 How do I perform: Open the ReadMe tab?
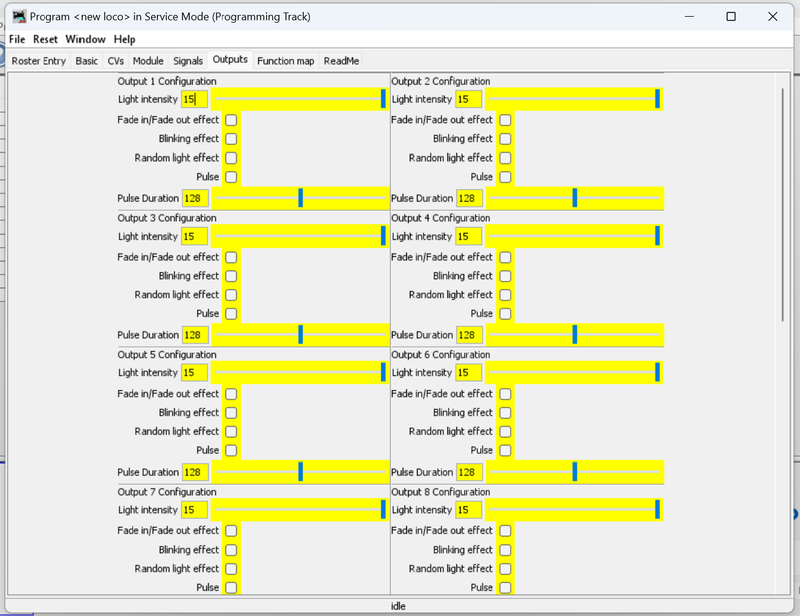(341, 61)
